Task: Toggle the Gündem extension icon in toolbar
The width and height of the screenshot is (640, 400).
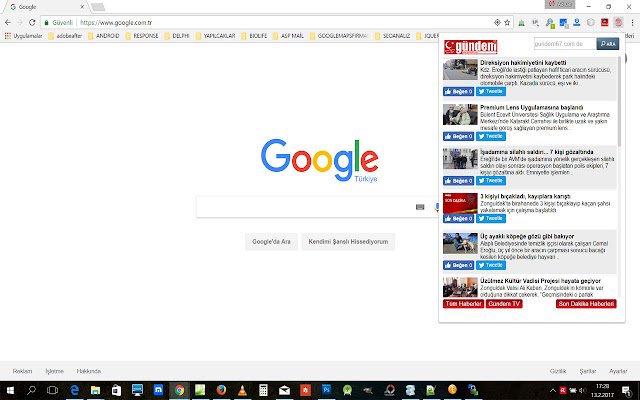Action: tap(618, 22)
